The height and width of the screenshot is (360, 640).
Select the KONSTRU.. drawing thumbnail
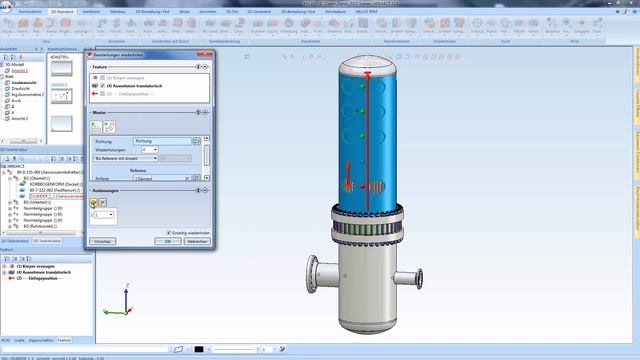pyautogui.click(x=62, y=68)
